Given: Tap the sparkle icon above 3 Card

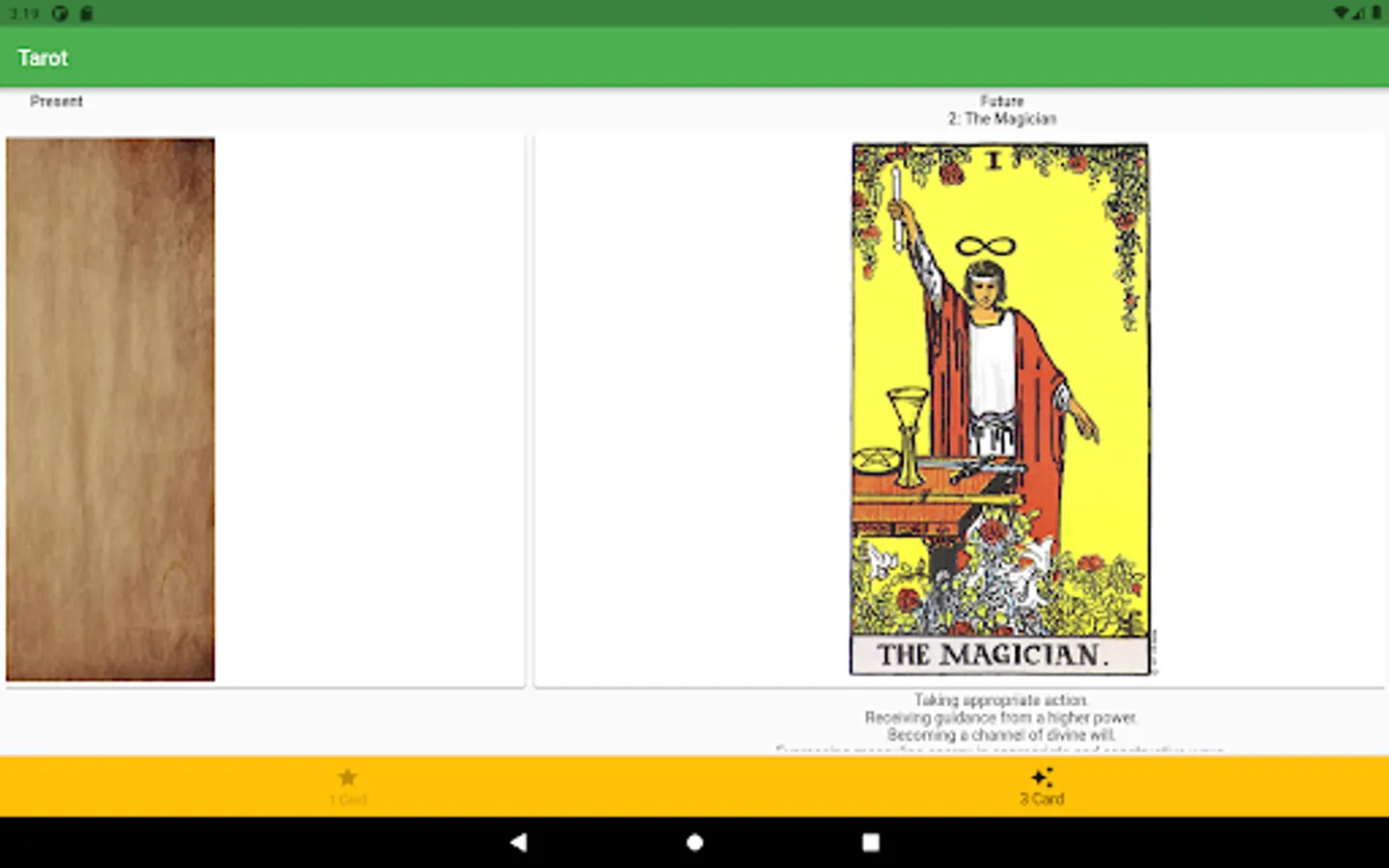Looking at the screenshot, I should (x=1042, y=777).
